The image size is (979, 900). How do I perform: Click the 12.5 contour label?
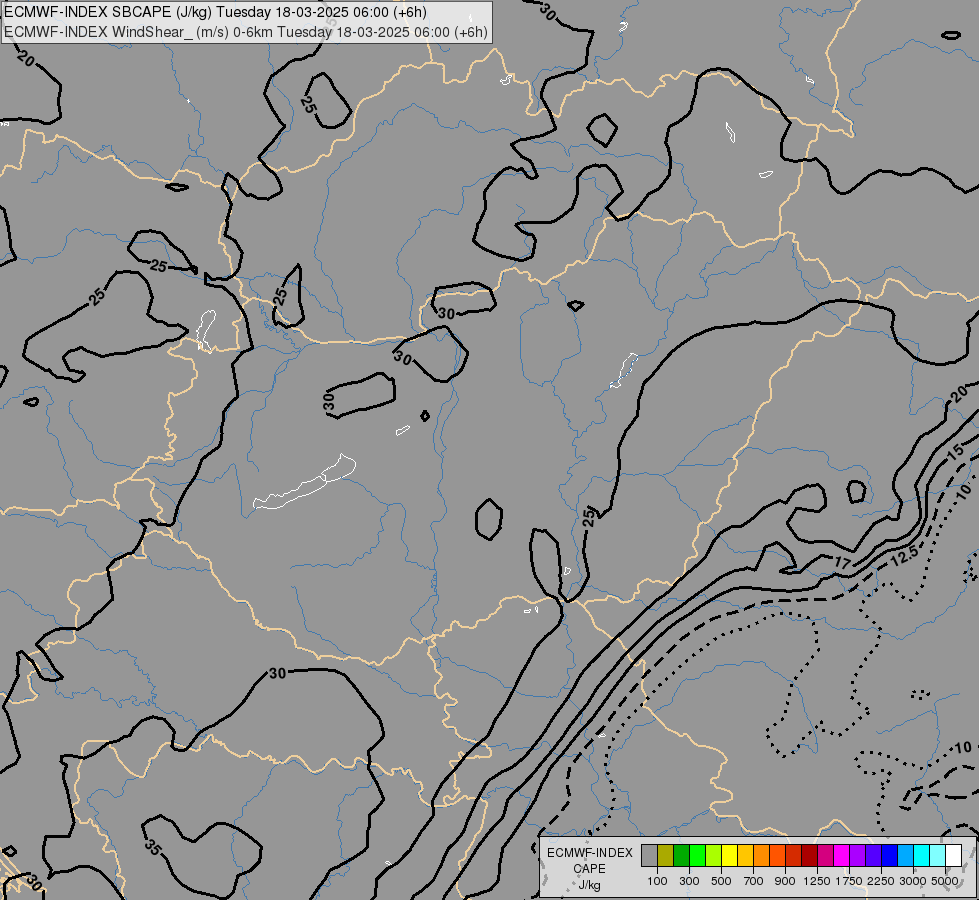(x=903, y=555)
